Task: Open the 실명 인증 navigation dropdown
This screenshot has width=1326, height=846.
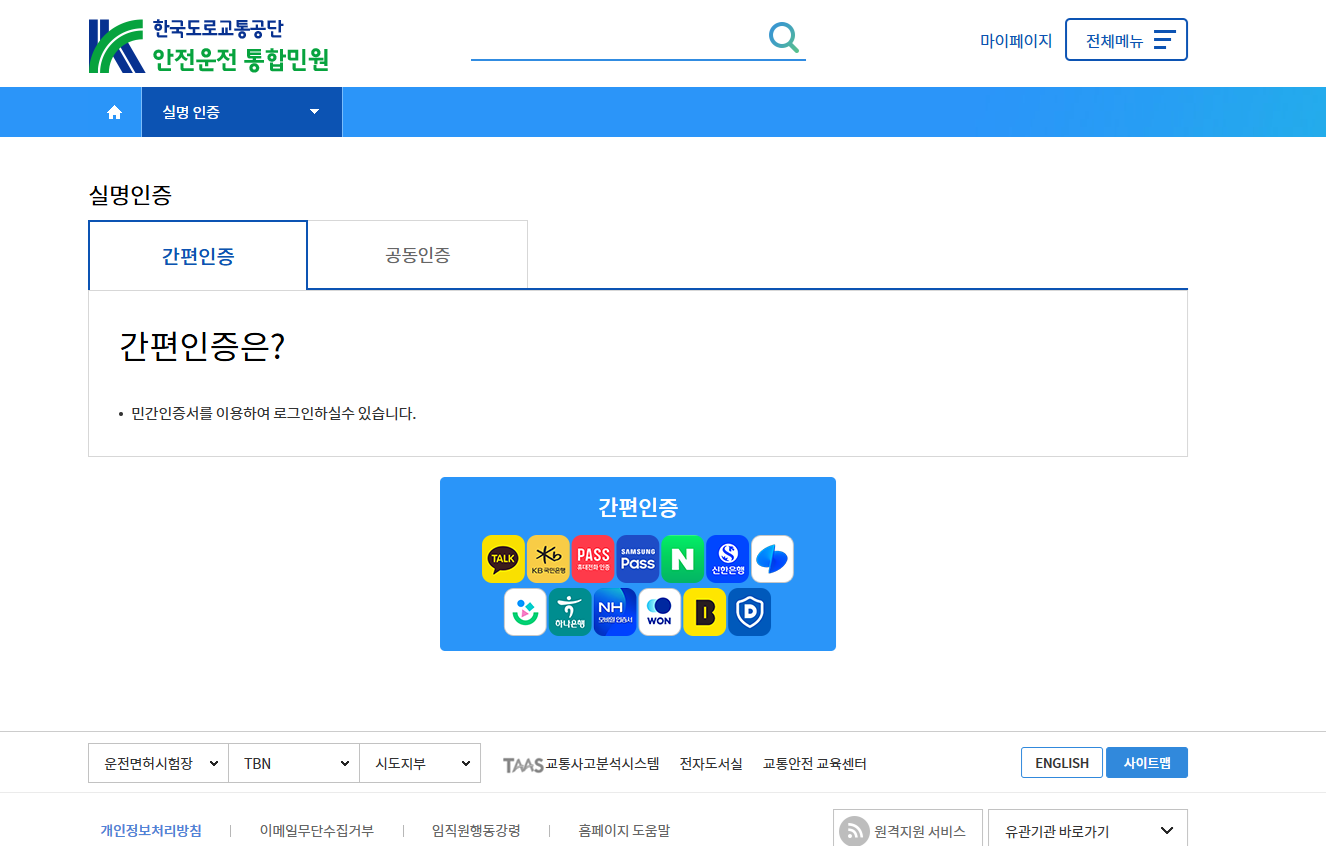Action: coord(242,112)
